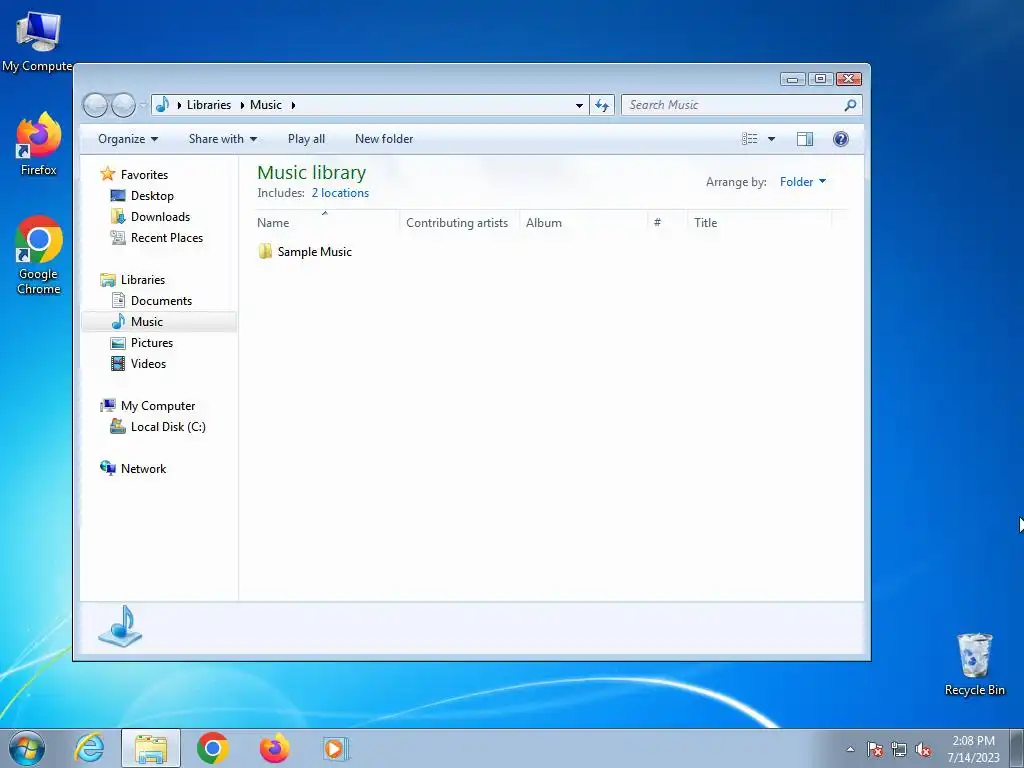Viewport: 1024px width, 768px height.
Task: Open Pictures library in the navigation pane
Action: [x=152, y=342]
